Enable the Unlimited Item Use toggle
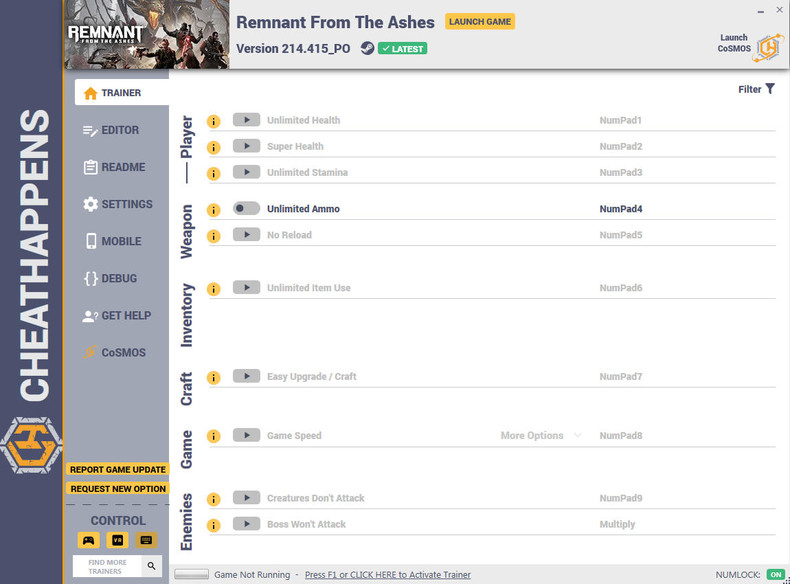The image size is (790, 584). 246,288
